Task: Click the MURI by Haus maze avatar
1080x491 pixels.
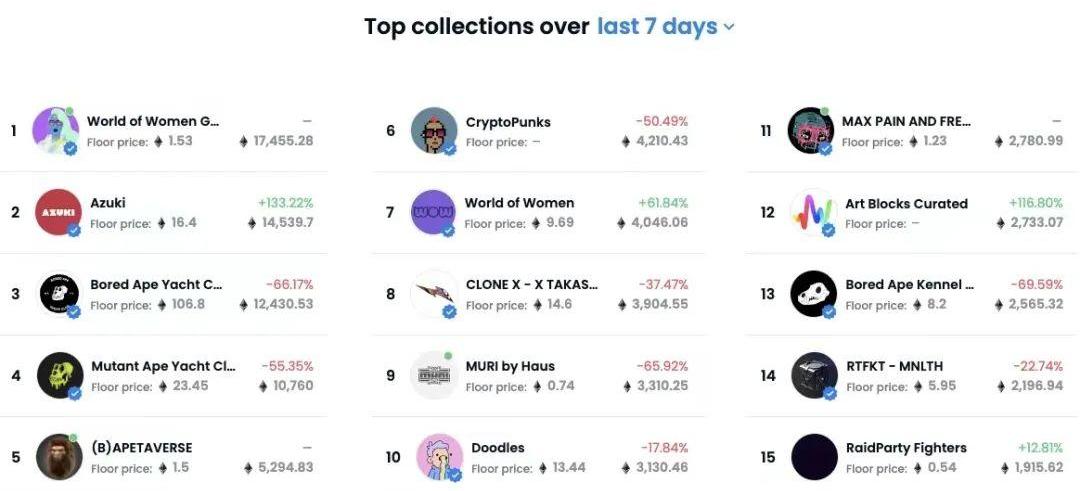Action: (x=434, y=375)
